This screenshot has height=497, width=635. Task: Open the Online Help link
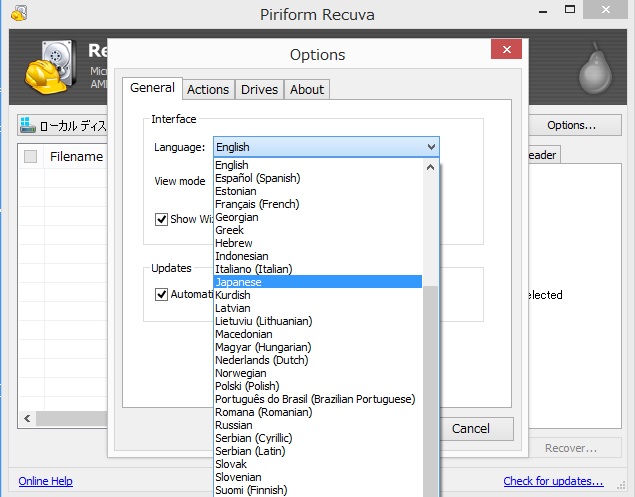(46, 481)
